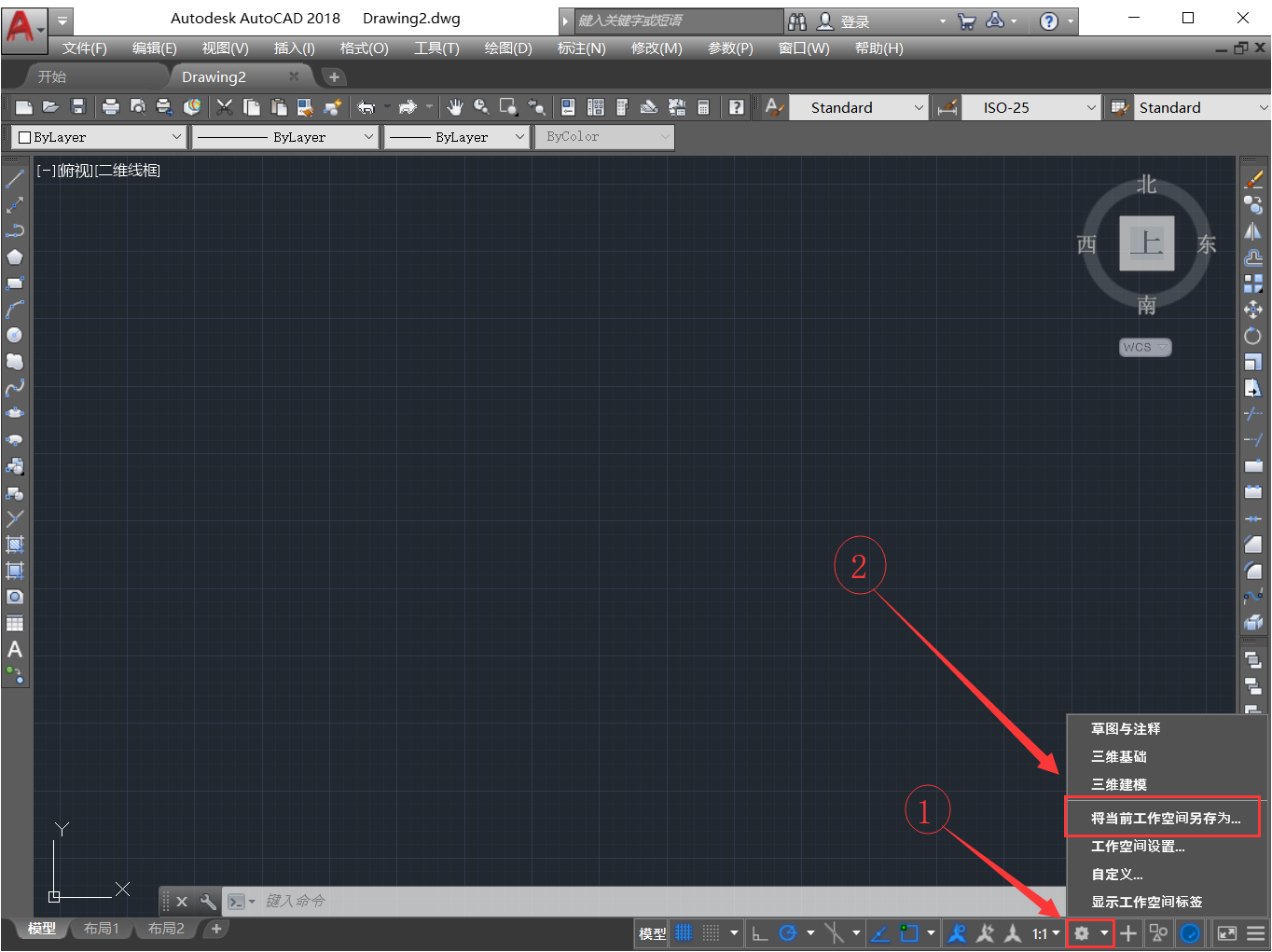Viewport: 1272px width, 952px height.
Task: Toggle grid display in the status bar
Action: 682,932
